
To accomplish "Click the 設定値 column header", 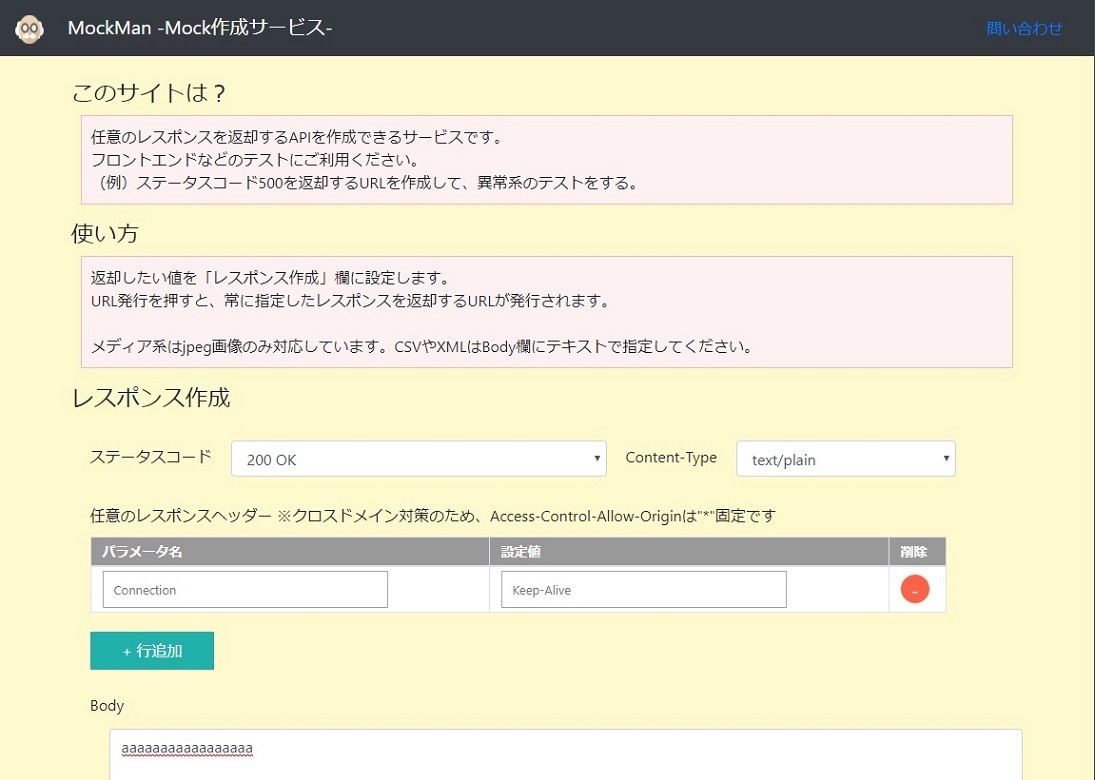I will pyautogui.click(x=521, y=552).
